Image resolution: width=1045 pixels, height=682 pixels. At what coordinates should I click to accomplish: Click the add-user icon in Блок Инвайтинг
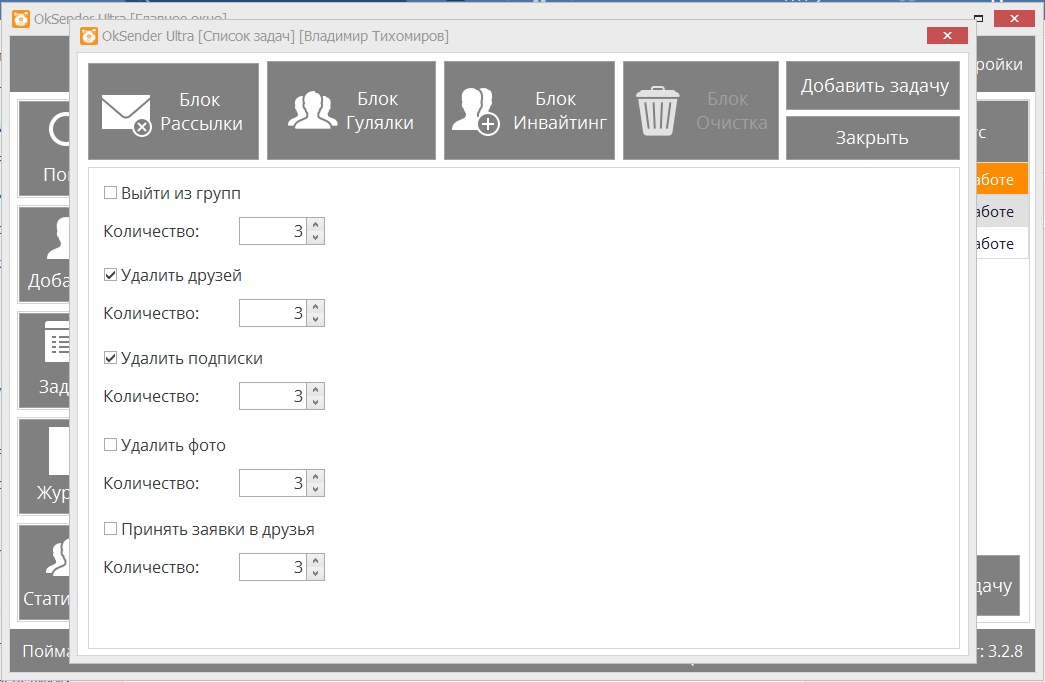tap(475, 111)
